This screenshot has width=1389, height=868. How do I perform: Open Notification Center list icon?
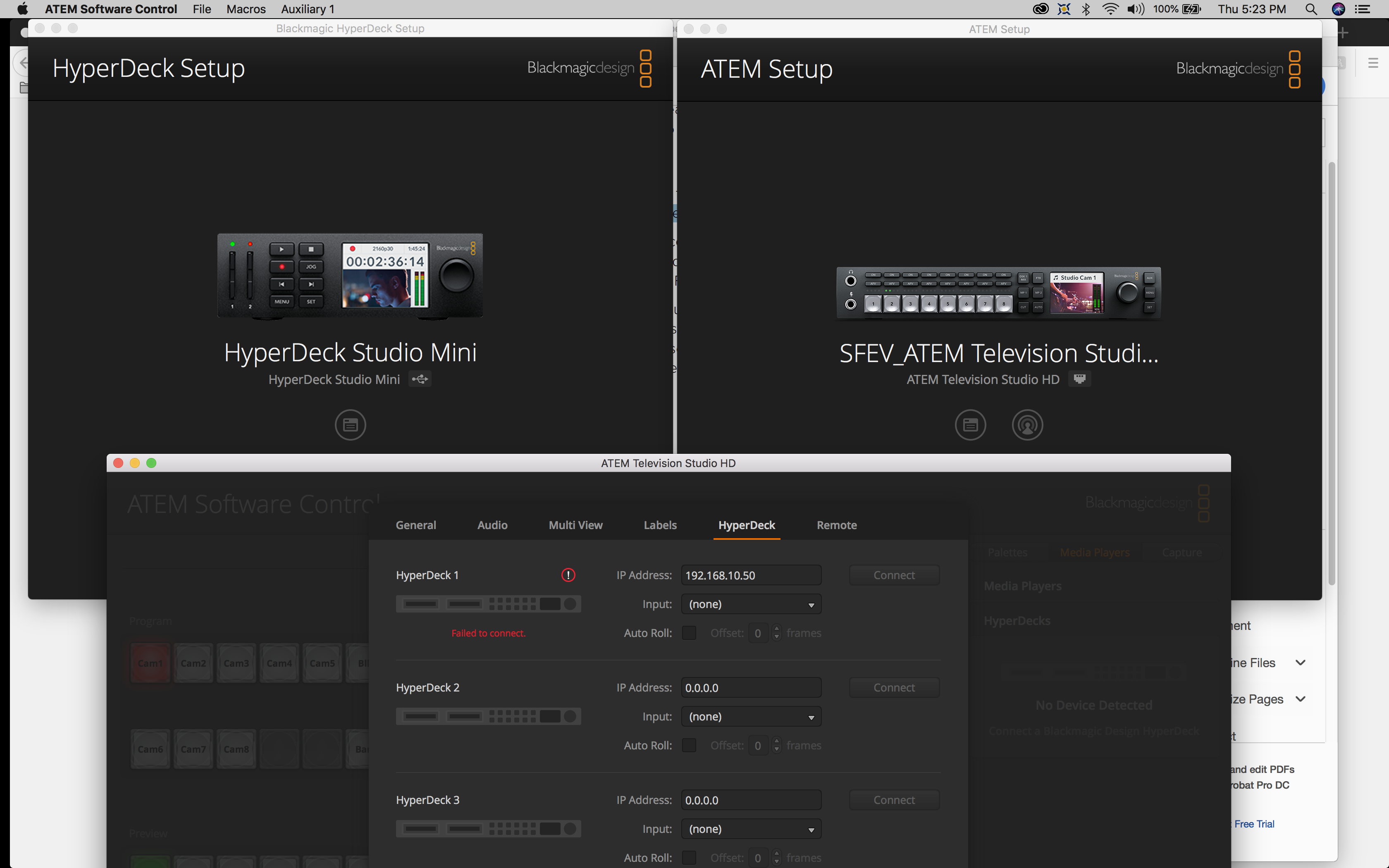click(x=1363, y=9)
